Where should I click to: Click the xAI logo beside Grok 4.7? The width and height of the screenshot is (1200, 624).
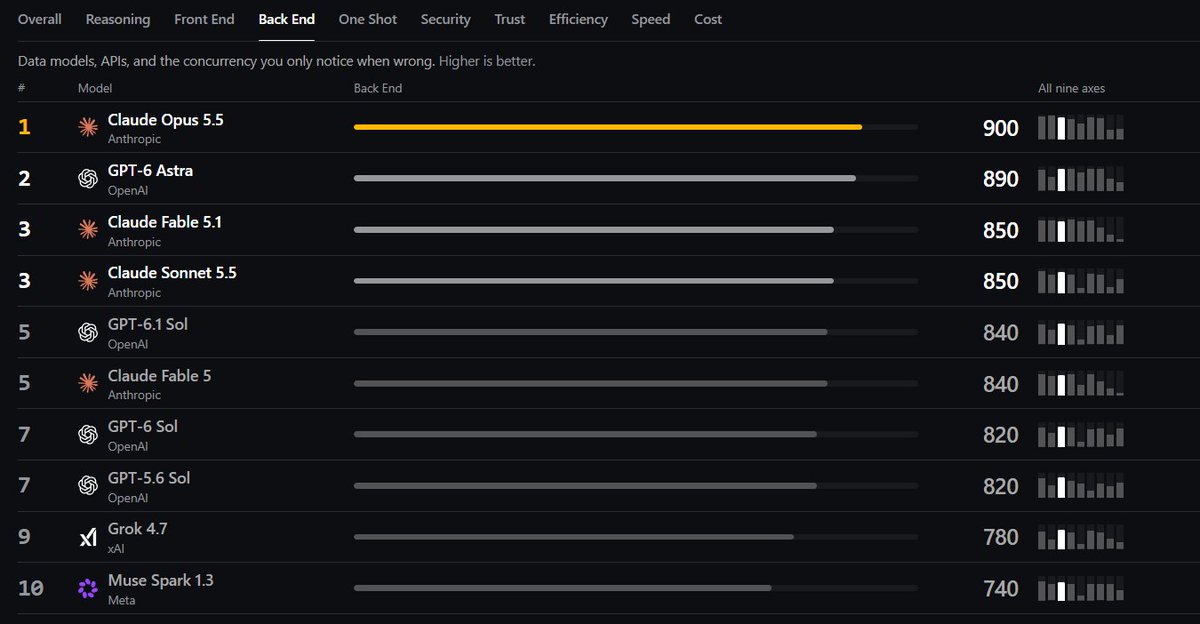88,537
